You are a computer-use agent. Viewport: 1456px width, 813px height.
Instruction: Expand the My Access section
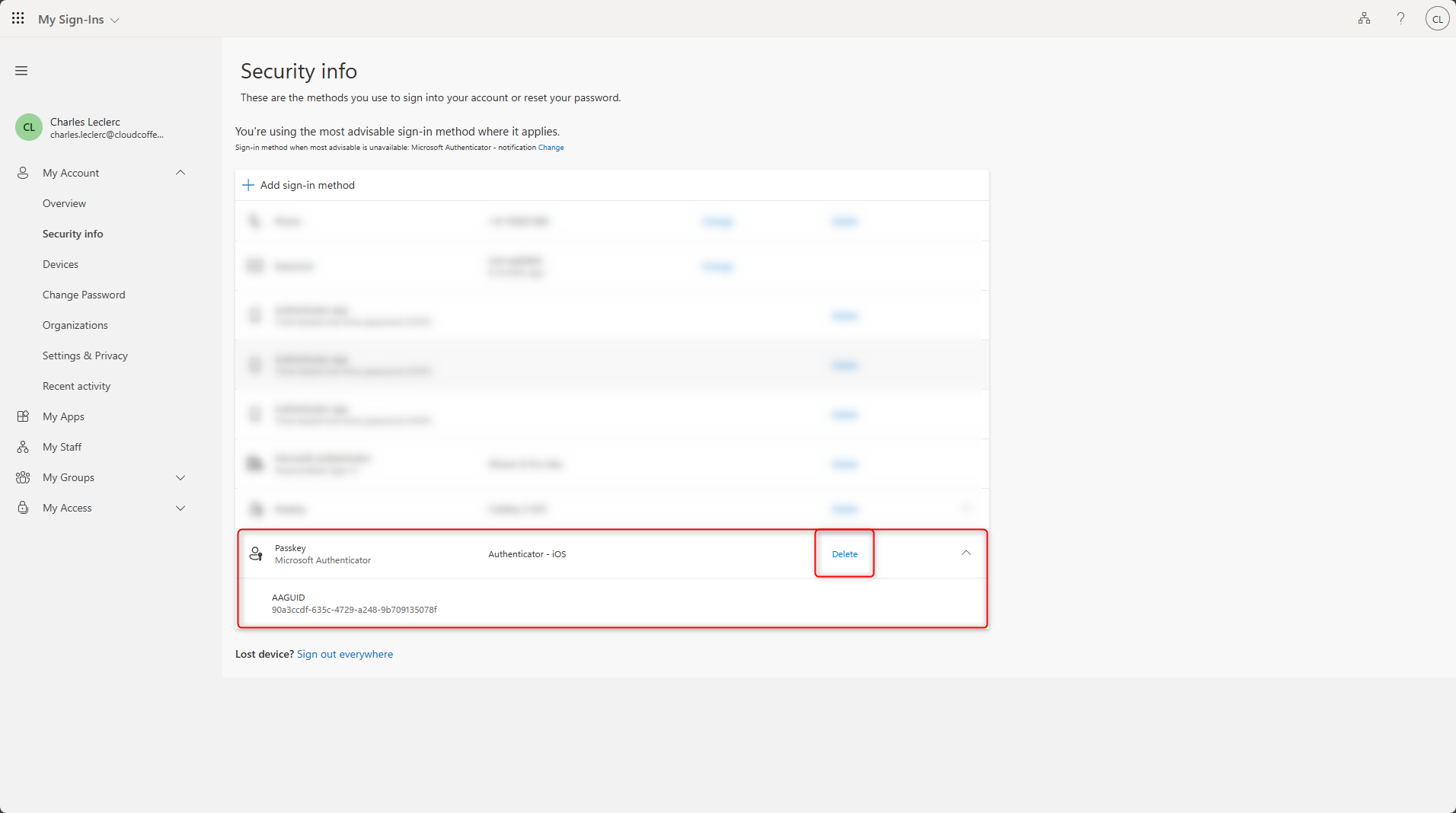[180, 508]
